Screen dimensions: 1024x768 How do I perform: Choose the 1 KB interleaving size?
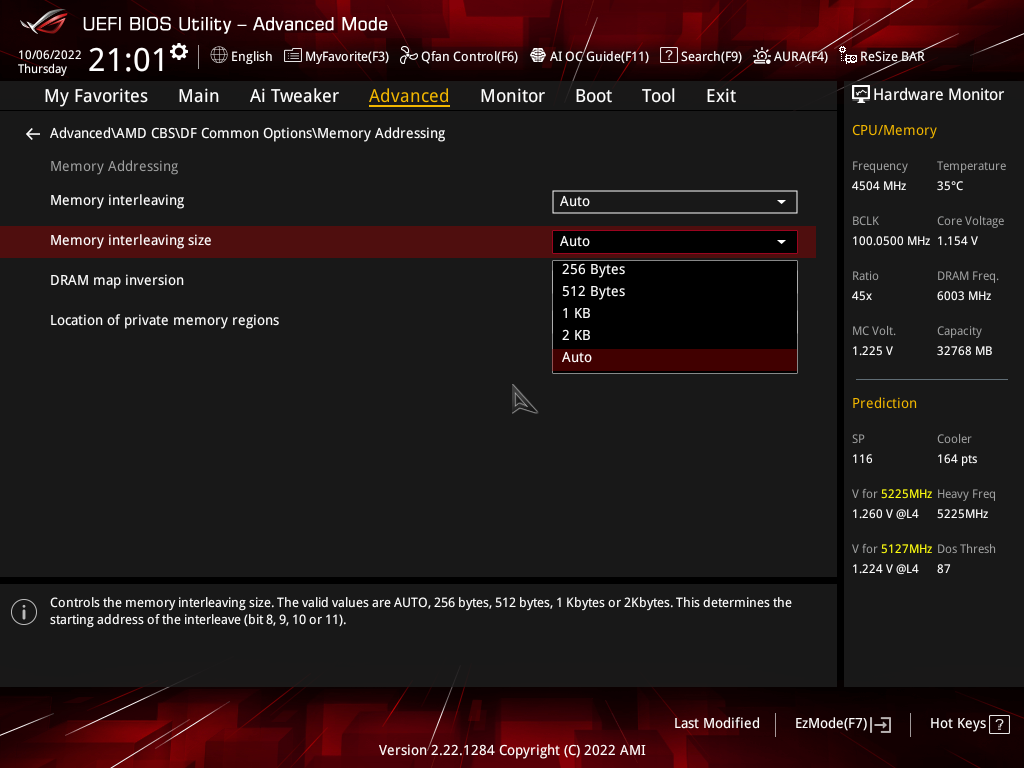coord(576,313)
